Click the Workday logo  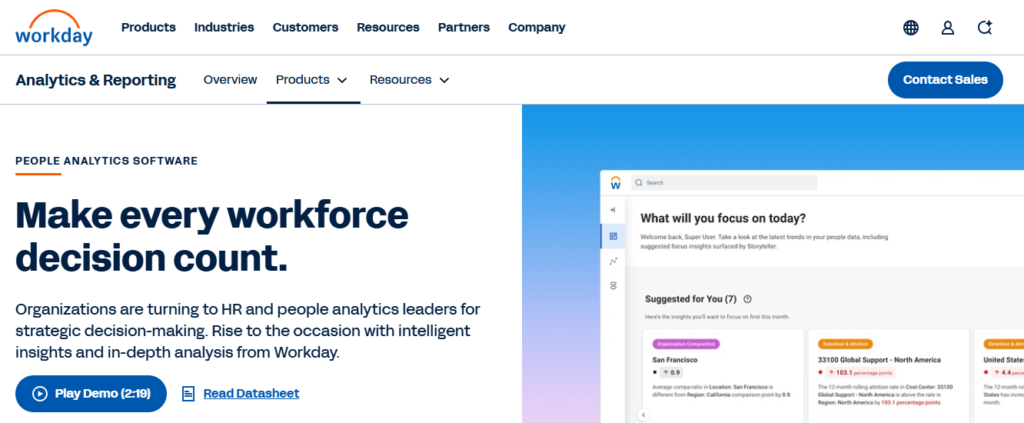(54, 27)
